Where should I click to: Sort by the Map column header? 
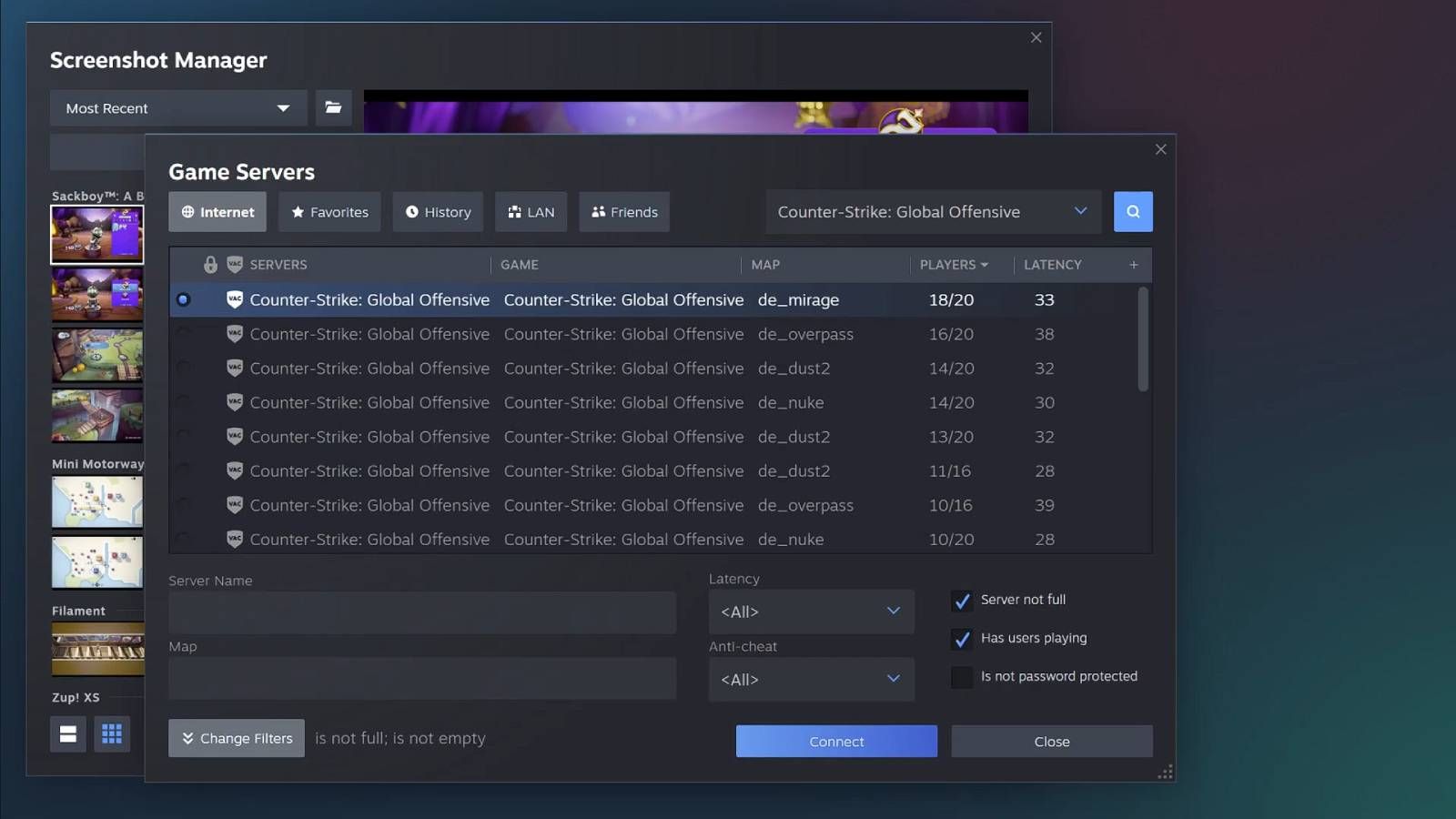765,265
